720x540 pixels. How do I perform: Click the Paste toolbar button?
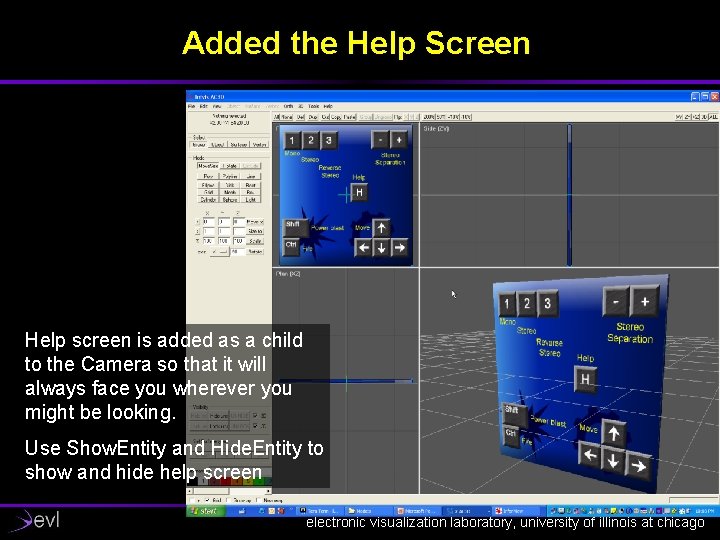349,117
